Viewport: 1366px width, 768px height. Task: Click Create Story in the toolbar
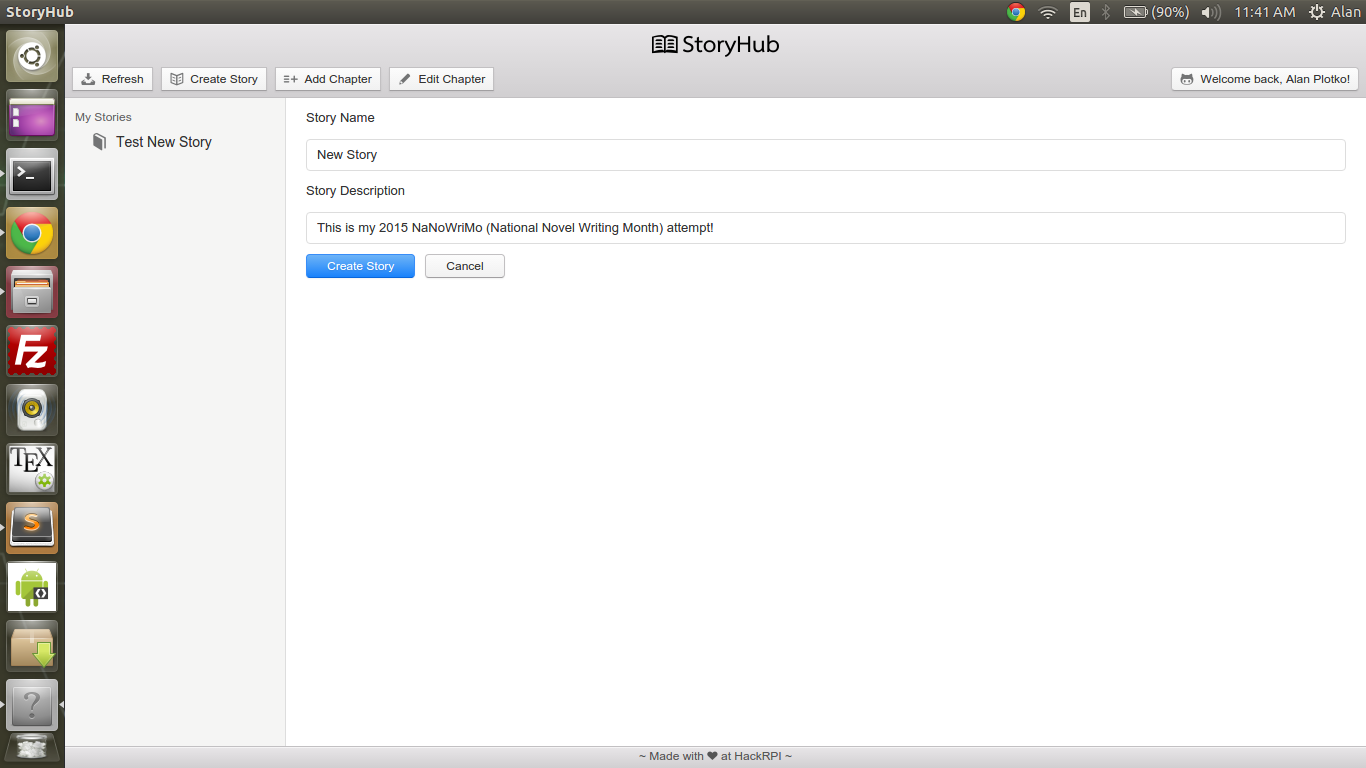(x=213, y=79)
